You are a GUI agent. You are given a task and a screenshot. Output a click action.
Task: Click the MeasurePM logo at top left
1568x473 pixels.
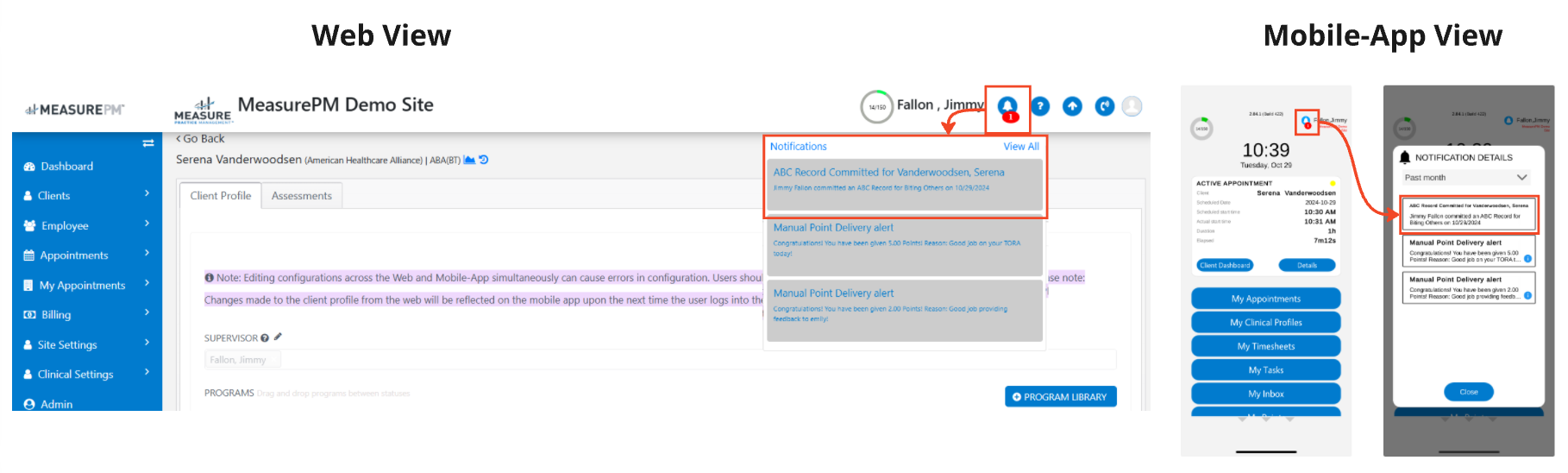point(75,110)
